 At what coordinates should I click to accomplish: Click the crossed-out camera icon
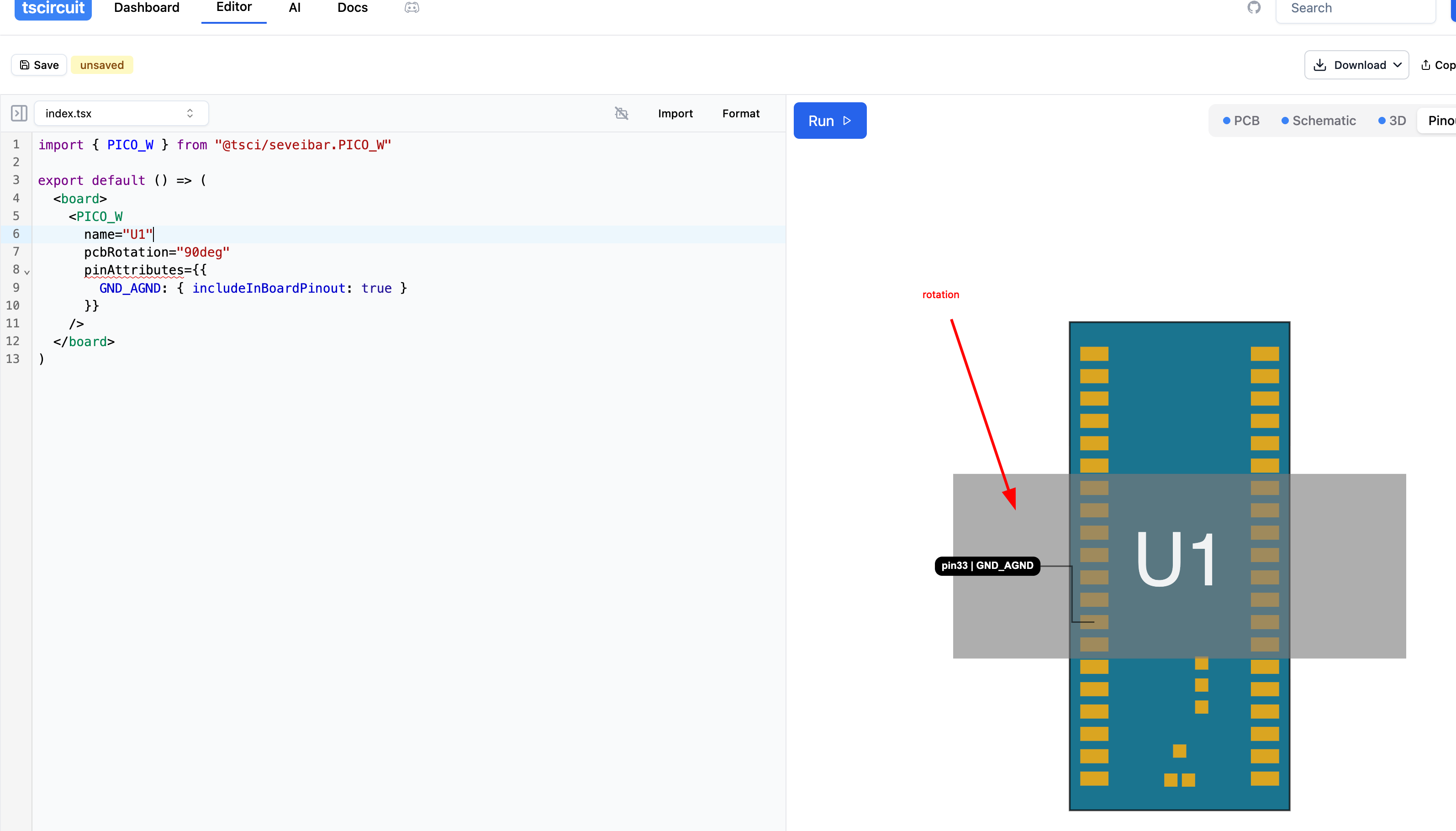click(621, 113)
